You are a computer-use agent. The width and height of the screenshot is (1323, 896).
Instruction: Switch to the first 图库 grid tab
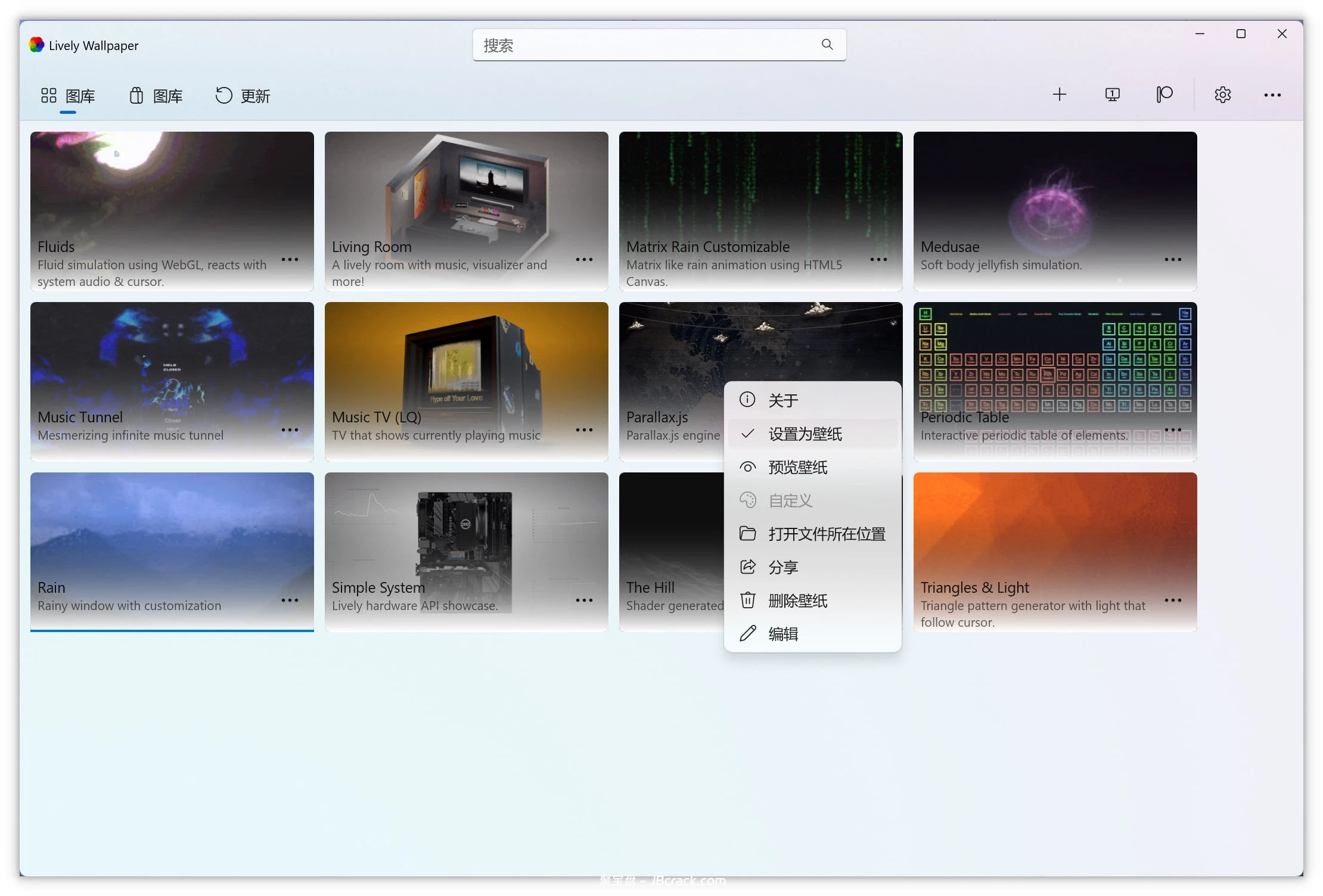pos(68,96)
